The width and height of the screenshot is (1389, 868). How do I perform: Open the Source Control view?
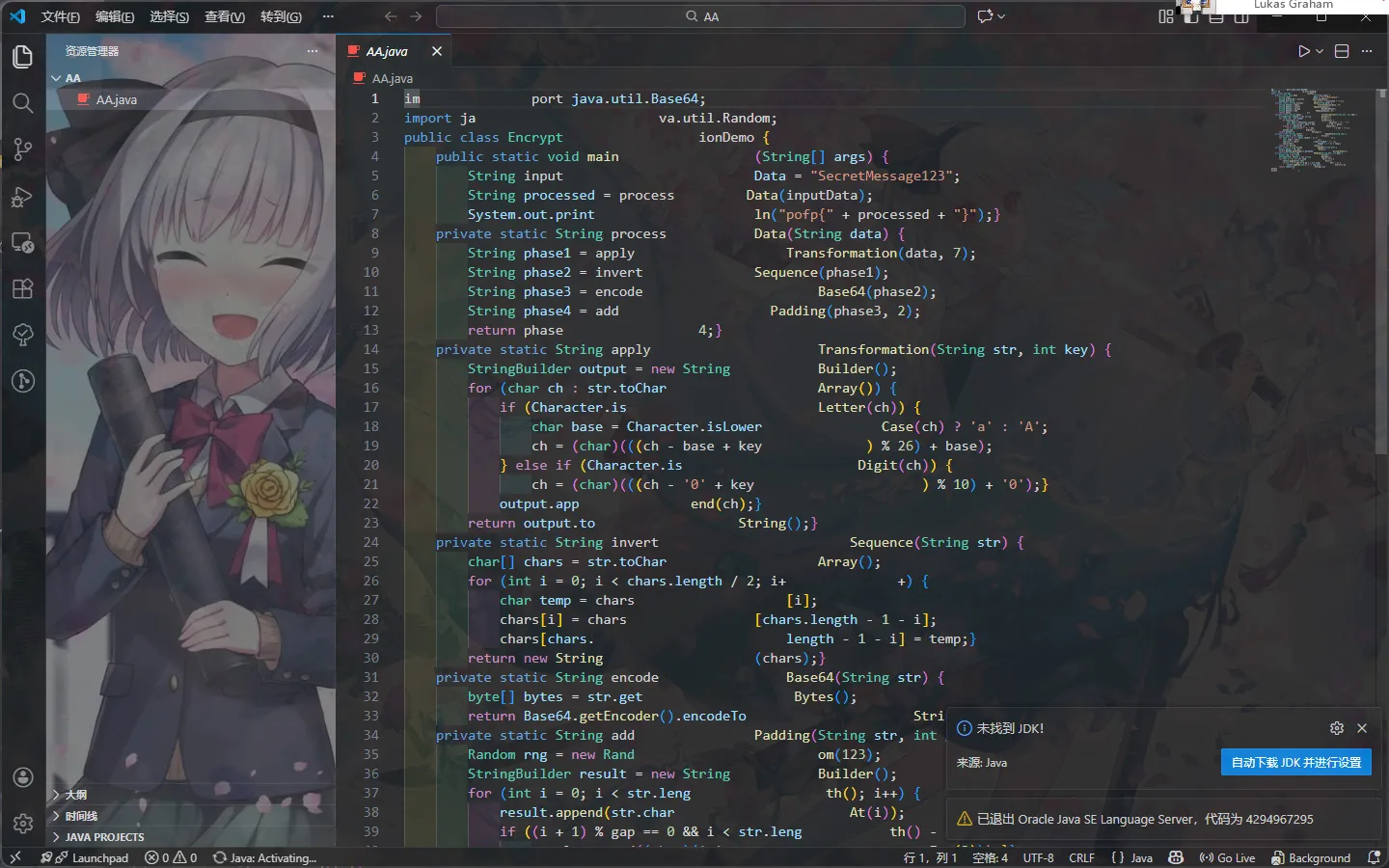point(23,149)
